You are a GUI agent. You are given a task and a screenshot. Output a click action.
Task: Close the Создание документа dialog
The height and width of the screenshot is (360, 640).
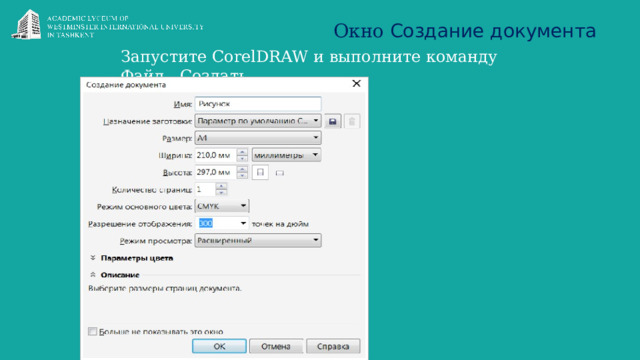356,84
